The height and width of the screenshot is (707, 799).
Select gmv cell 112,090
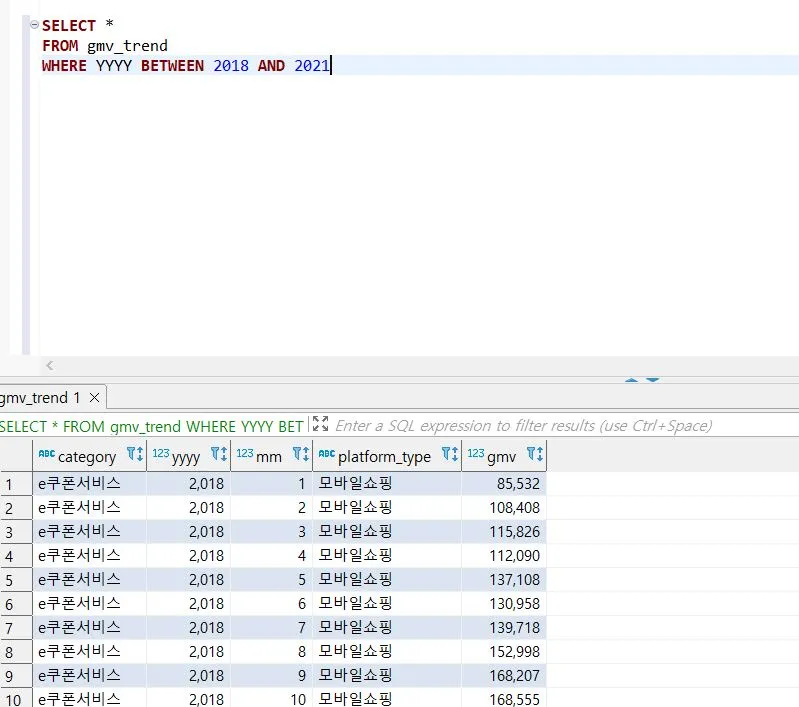point(504,556)
